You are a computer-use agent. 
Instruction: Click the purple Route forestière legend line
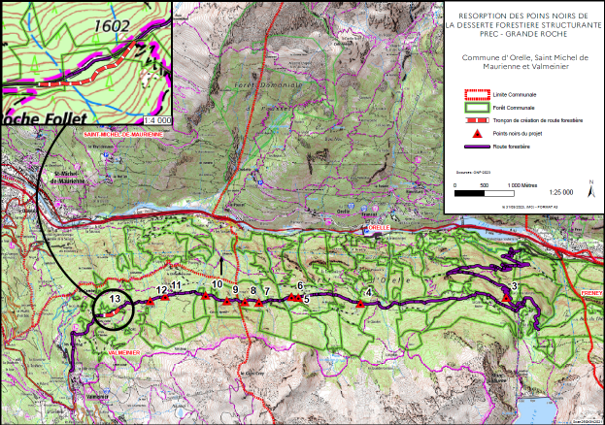tap(477, 147)
